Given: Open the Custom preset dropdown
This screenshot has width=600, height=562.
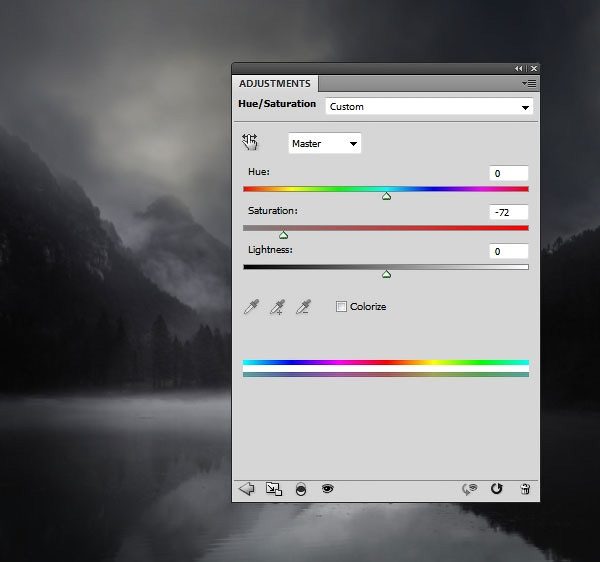Looking at the screenshot, I should pyautogui.click(x=429, y=107).
